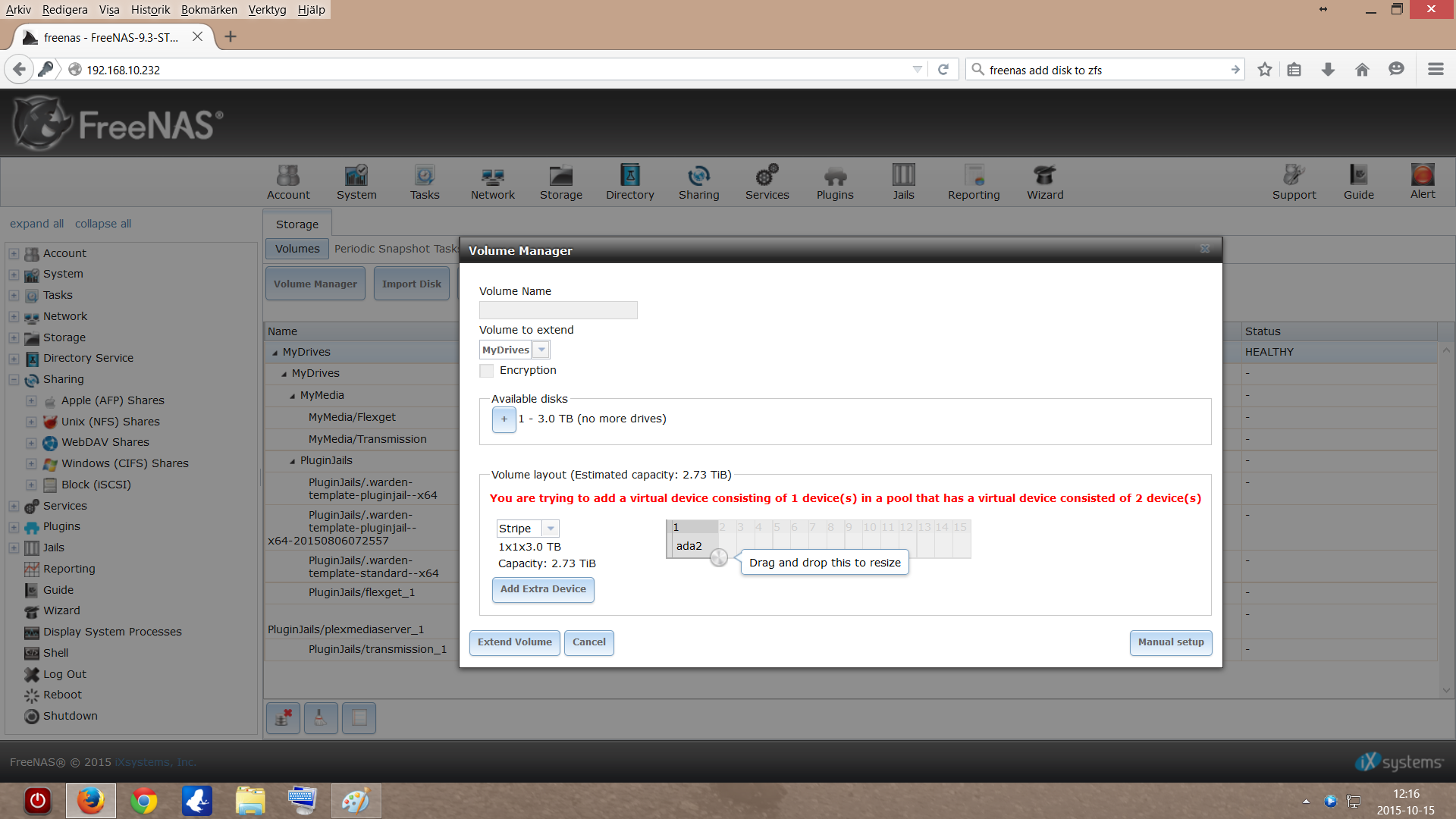Close the Volume Manager dialog
This screenshot has width=1456, height=819.
[x=1205, y=249]
